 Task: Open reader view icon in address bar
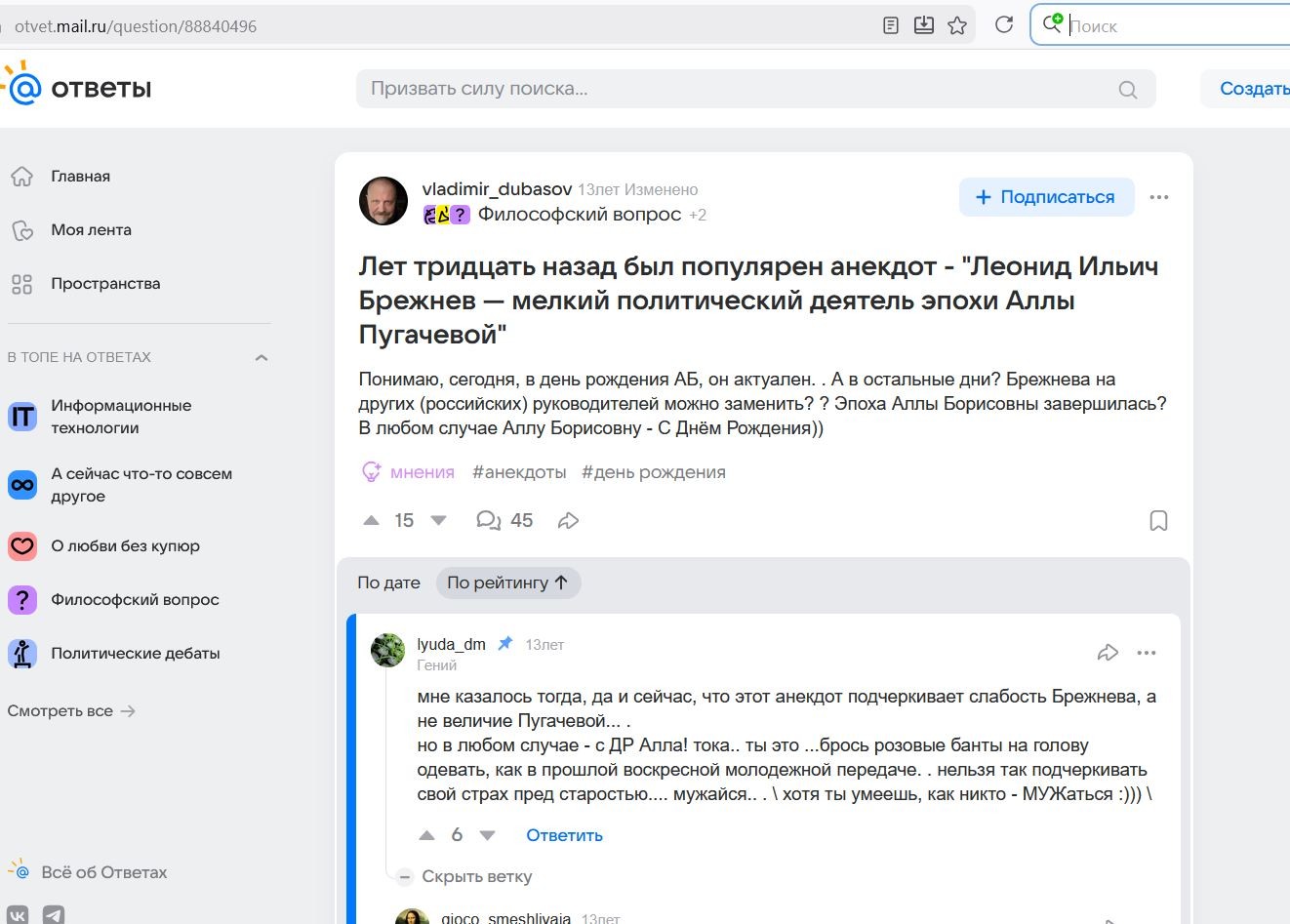[x=890, y=25]
